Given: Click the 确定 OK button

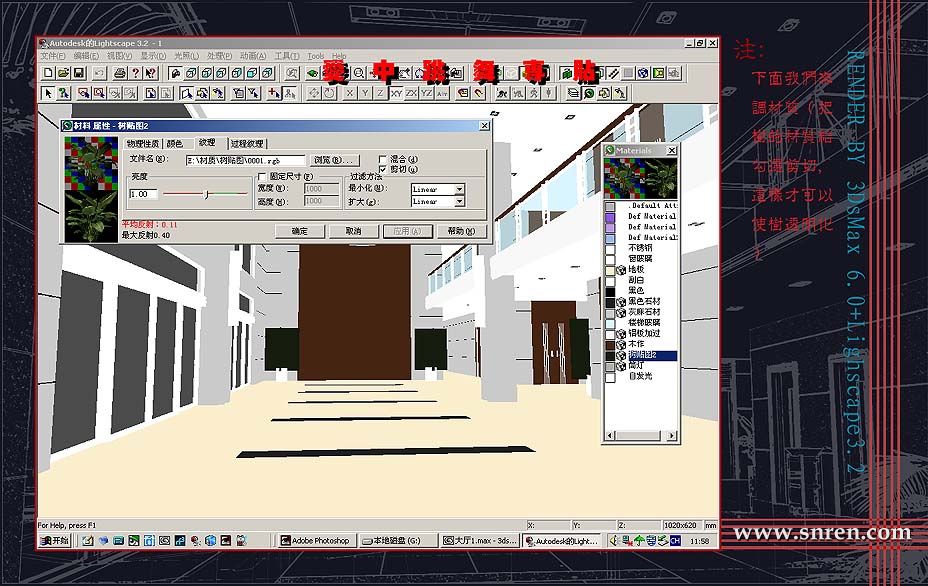Looking at the screenshot, I should click(299, 231).
